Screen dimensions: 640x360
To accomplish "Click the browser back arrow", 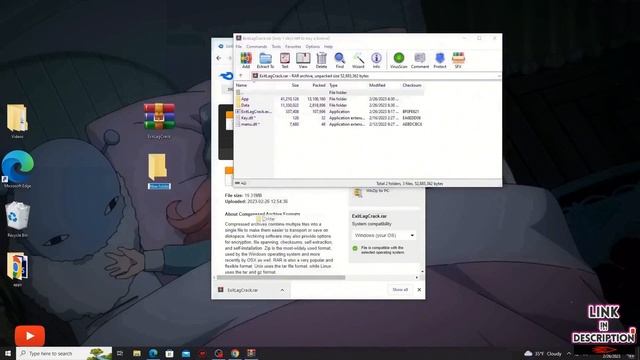I will 219,58.
